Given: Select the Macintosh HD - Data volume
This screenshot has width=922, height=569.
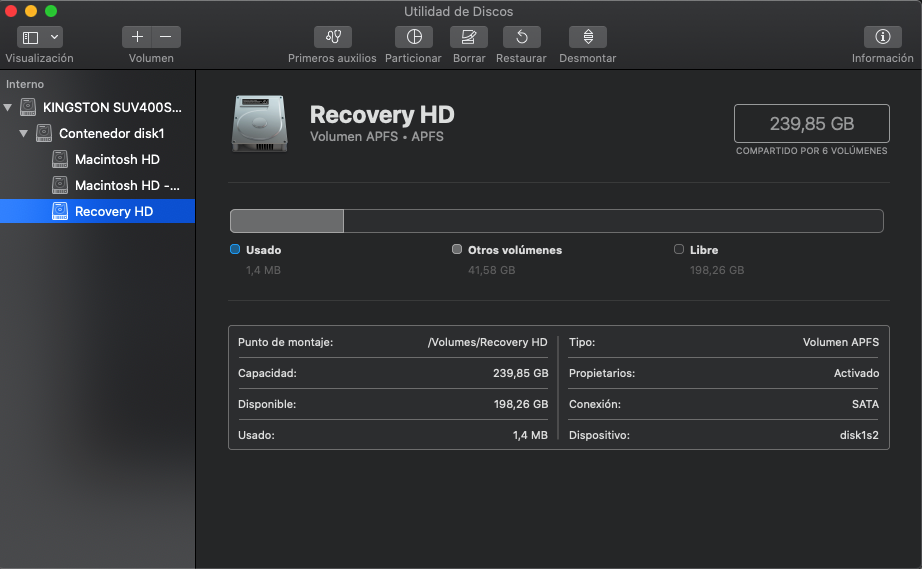Looking at the screenshot, I should tap(127, 185).
